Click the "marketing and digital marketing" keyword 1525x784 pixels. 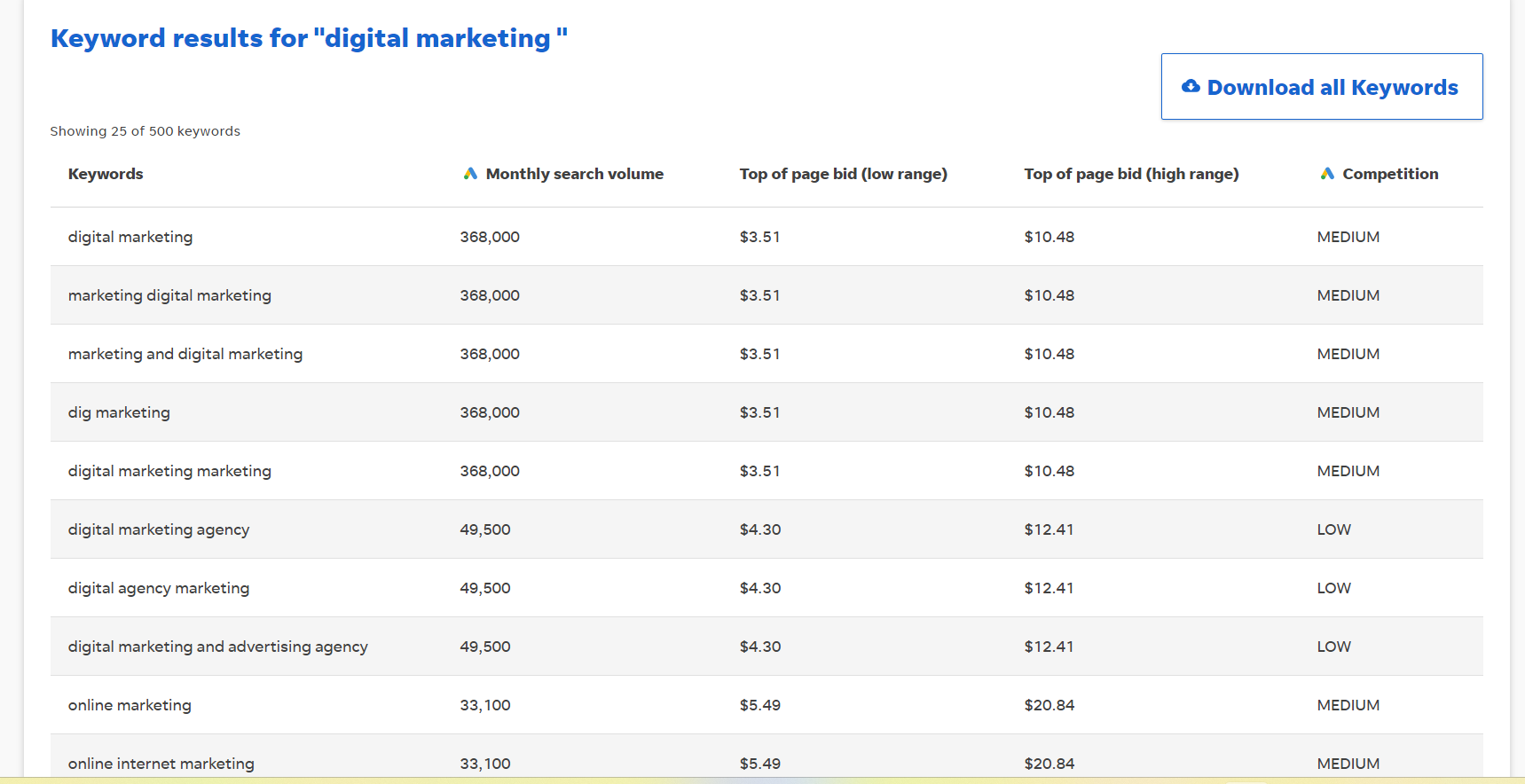coord(185,354)
